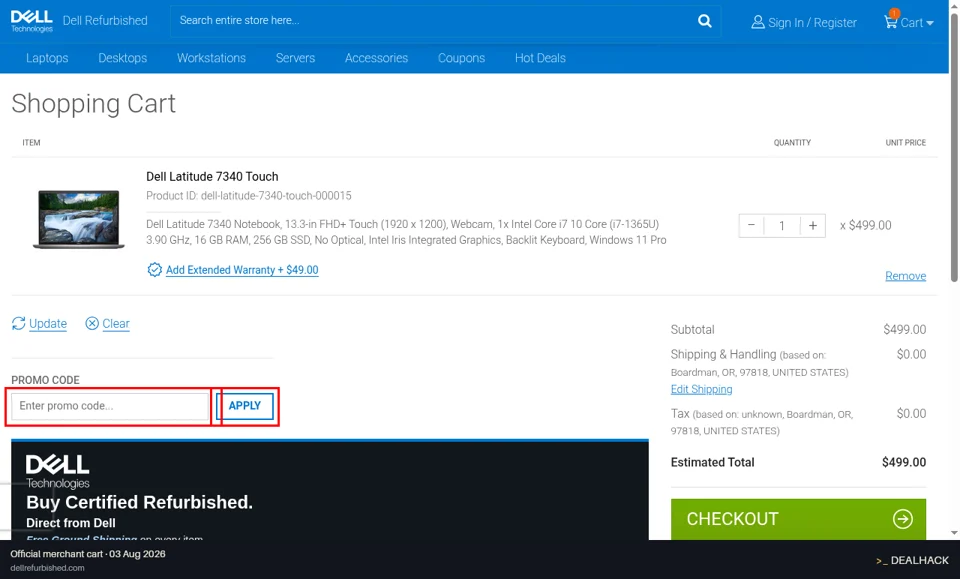The image size is (960, 579).
Task: Click the Estimated Total $499.00 amount
Action: 904,462
